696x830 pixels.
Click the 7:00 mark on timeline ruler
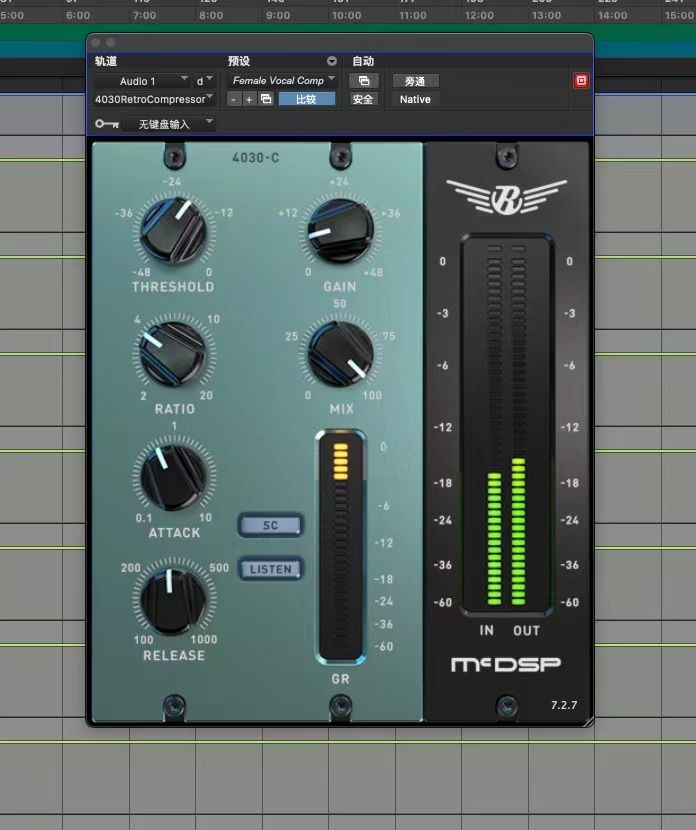pyautogui.click(x=144, y=15)
